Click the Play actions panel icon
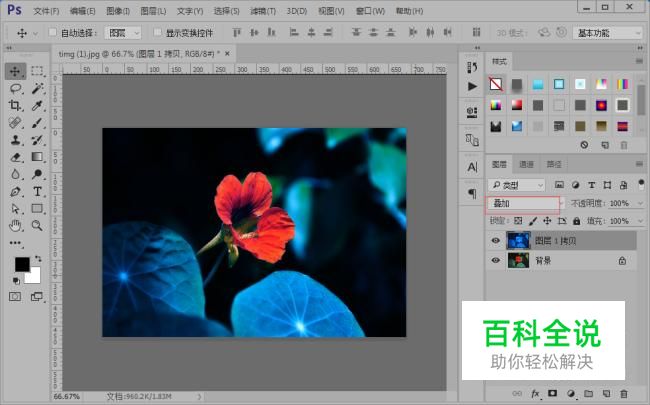Viewport: 650px width, 405px height. click(x=472, y=86)
